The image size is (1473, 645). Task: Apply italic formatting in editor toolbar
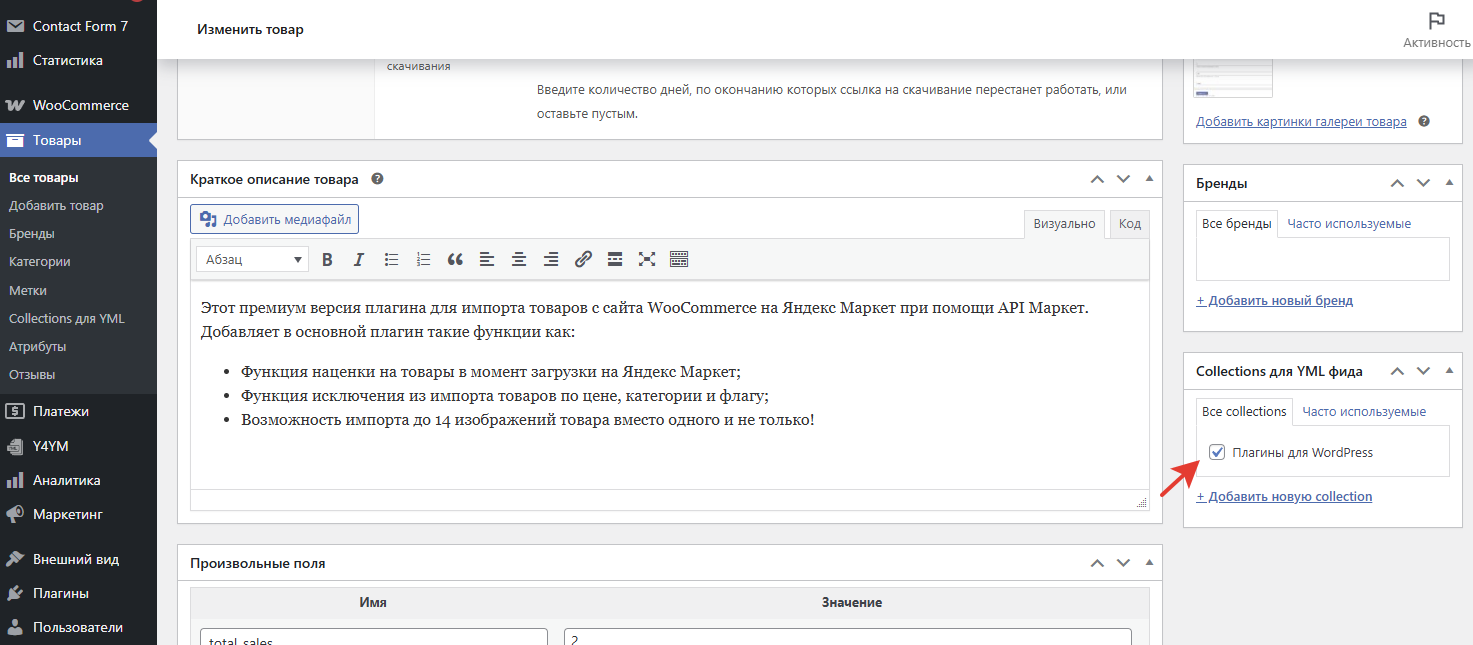pos(359,260)
